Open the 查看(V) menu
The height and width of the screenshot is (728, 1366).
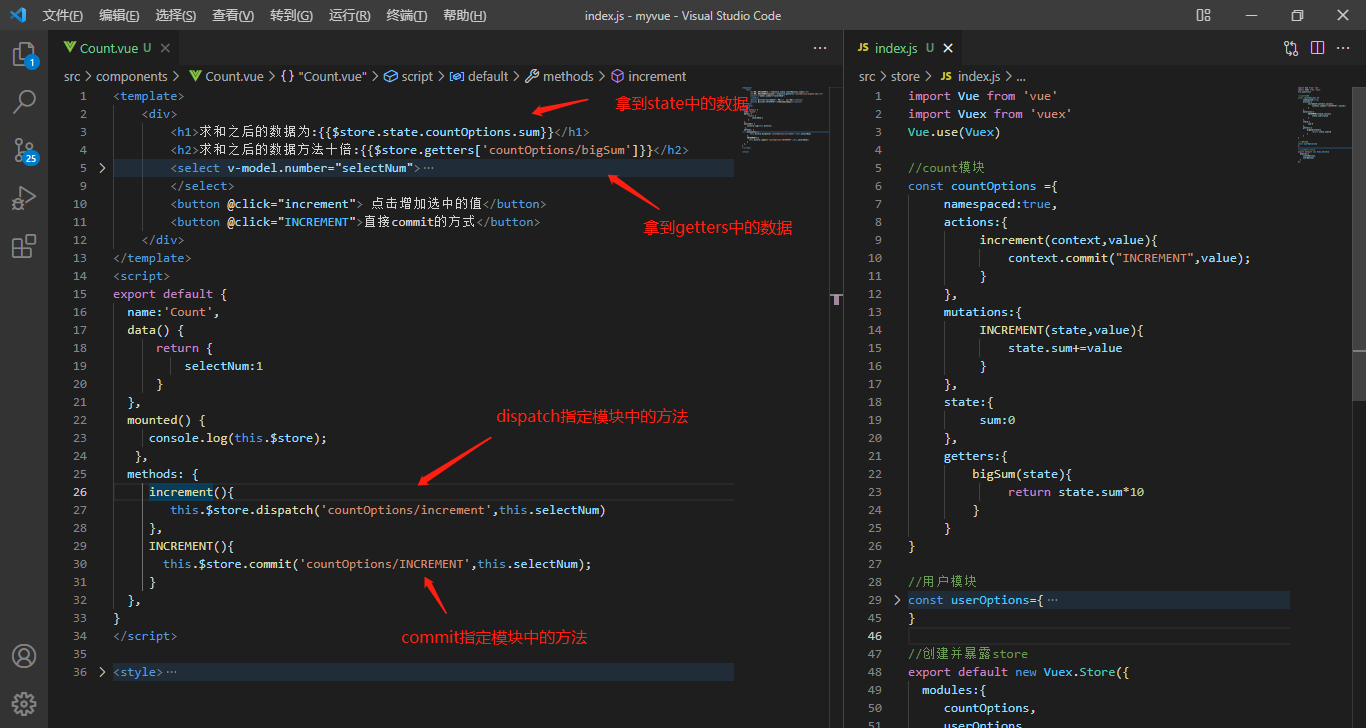pyautogui.click(x=233, y=16)
